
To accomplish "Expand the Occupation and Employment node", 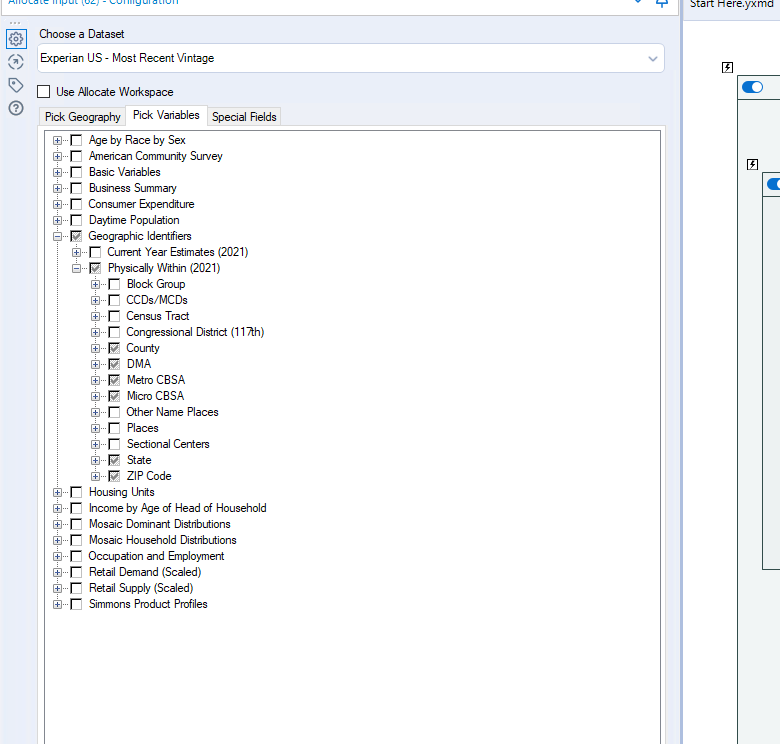I will click(x=57, y=556).
